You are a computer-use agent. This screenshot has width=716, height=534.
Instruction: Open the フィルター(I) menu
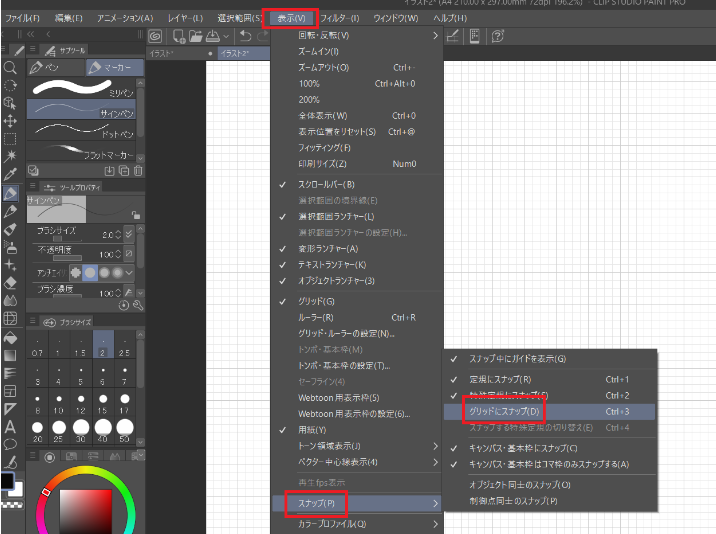click(341, 18)
